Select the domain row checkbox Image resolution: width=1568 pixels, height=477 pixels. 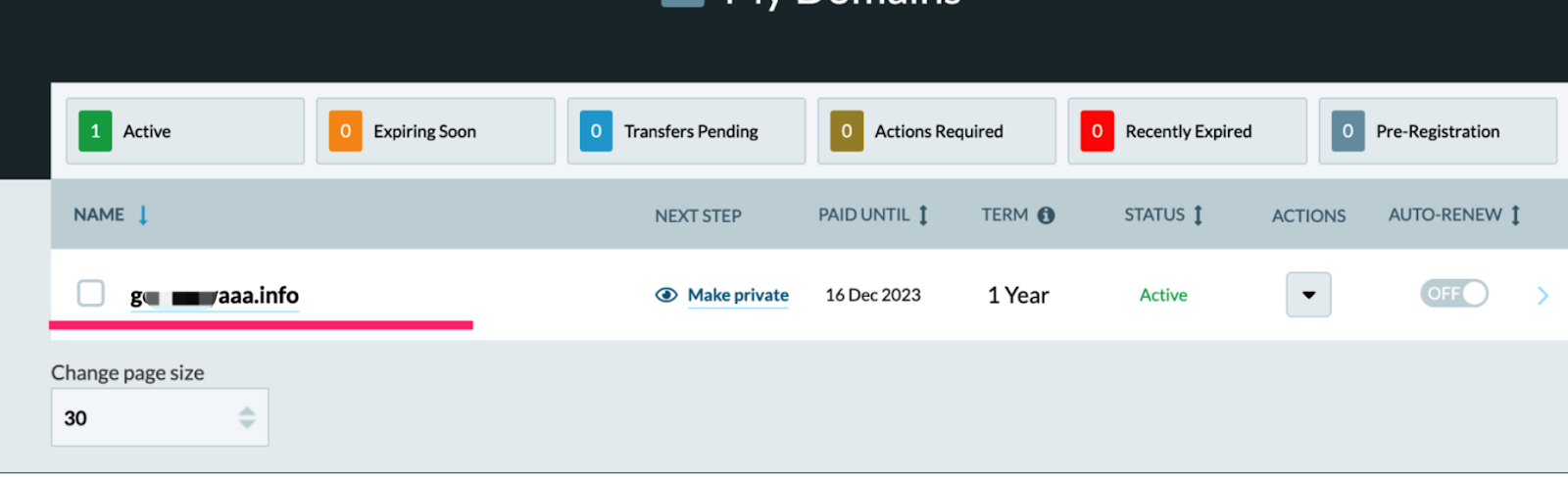(91, 293)
